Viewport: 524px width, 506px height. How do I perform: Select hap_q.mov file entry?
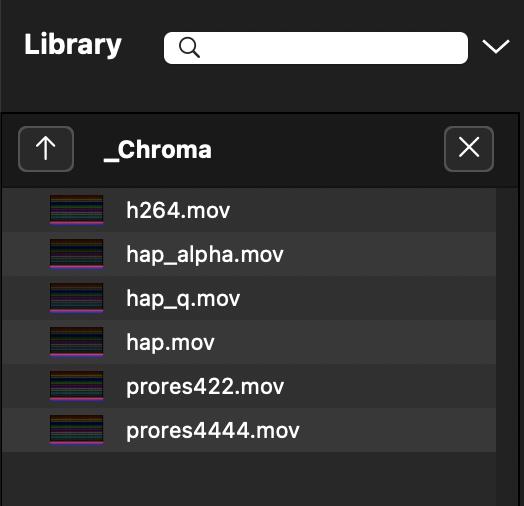coord(249,298)
